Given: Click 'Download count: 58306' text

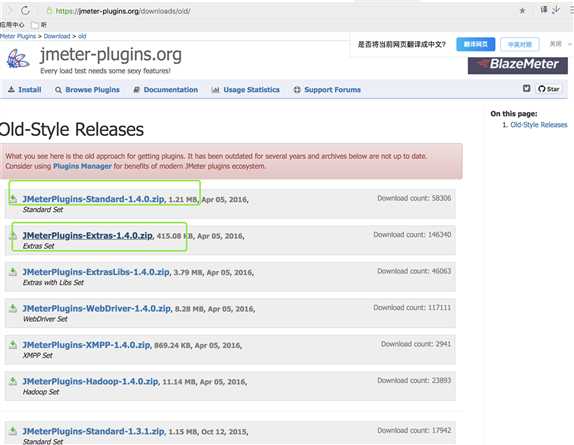Looking at the screenshot, I should (414, 198).
